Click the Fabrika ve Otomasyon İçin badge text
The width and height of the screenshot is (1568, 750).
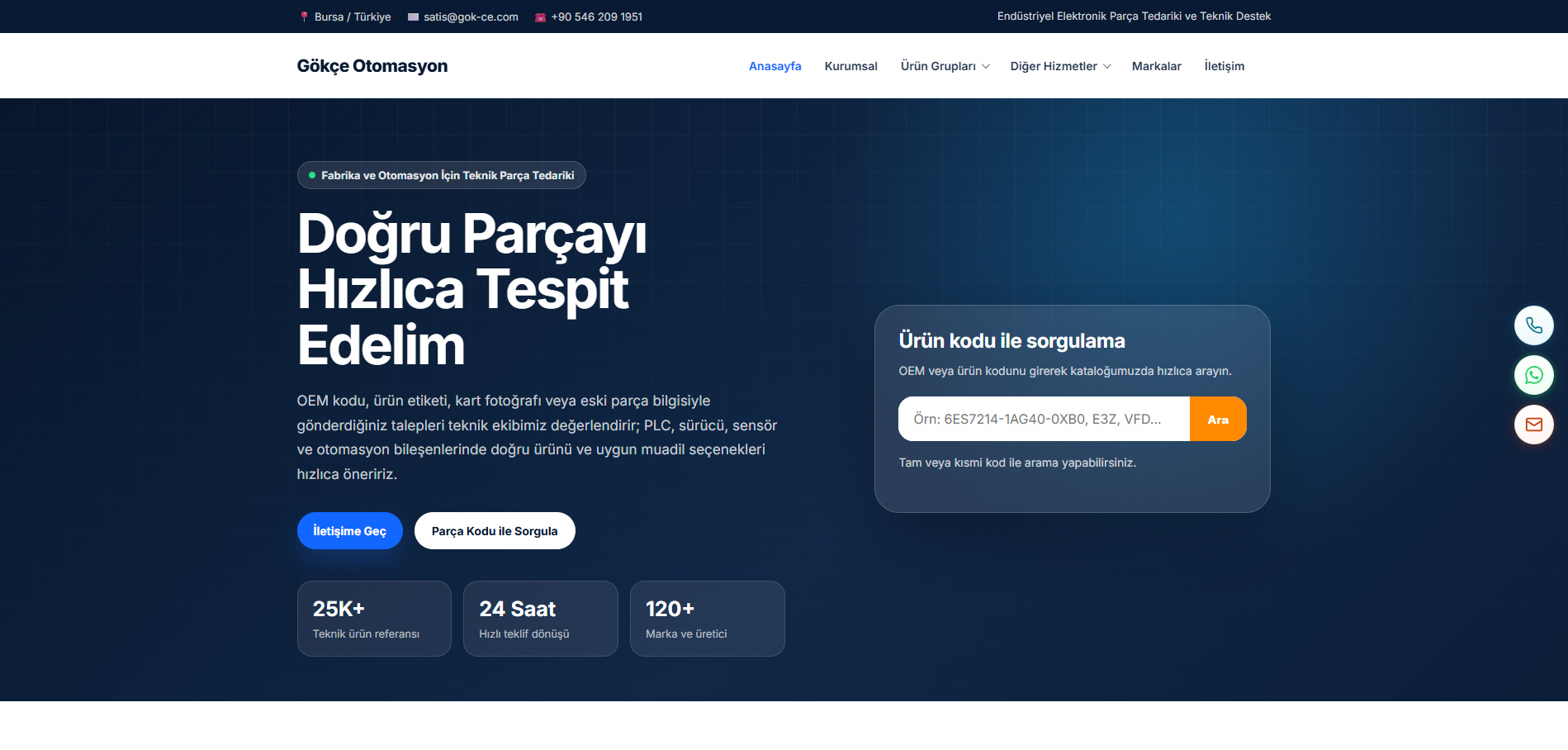[448, 175]
